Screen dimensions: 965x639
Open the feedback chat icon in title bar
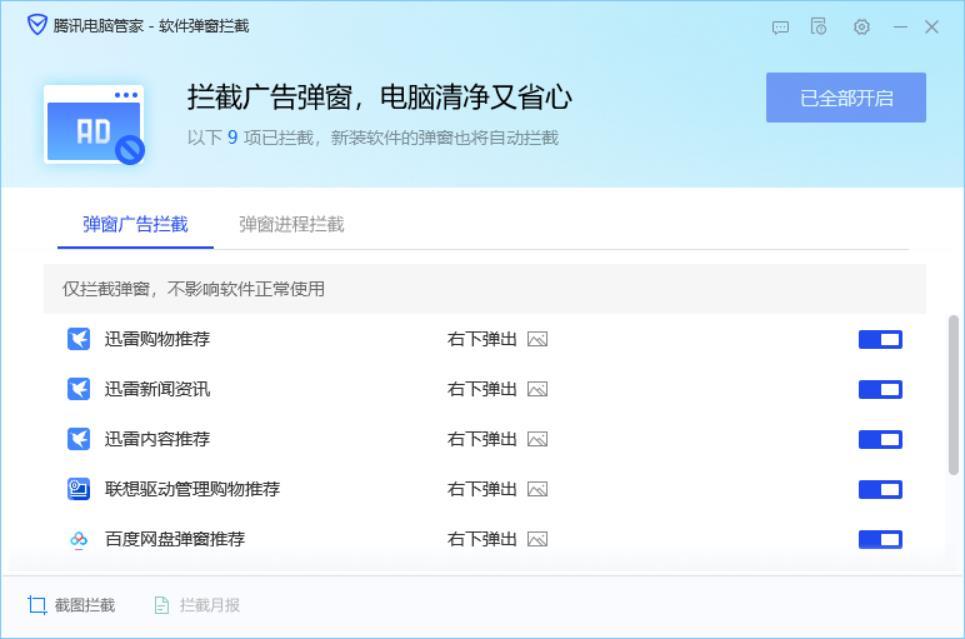(780, 27)
